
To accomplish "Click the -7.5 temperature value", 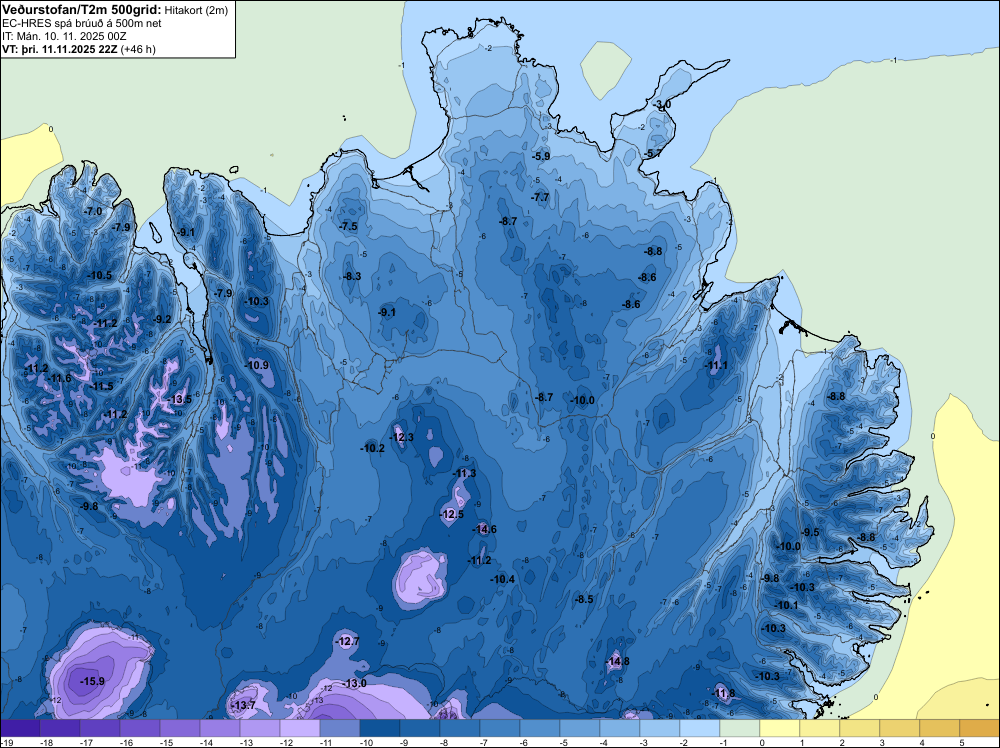I will point(348,226).
